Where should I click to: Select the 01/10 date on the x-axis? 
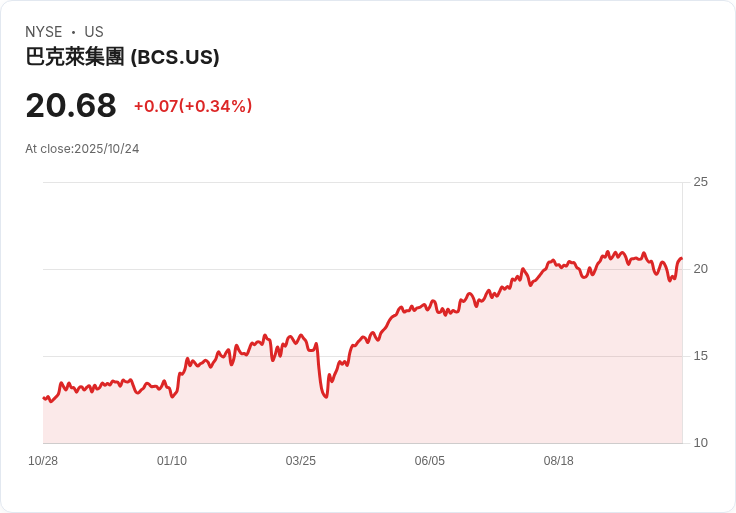pyautogui.click(x=172, y=461)
